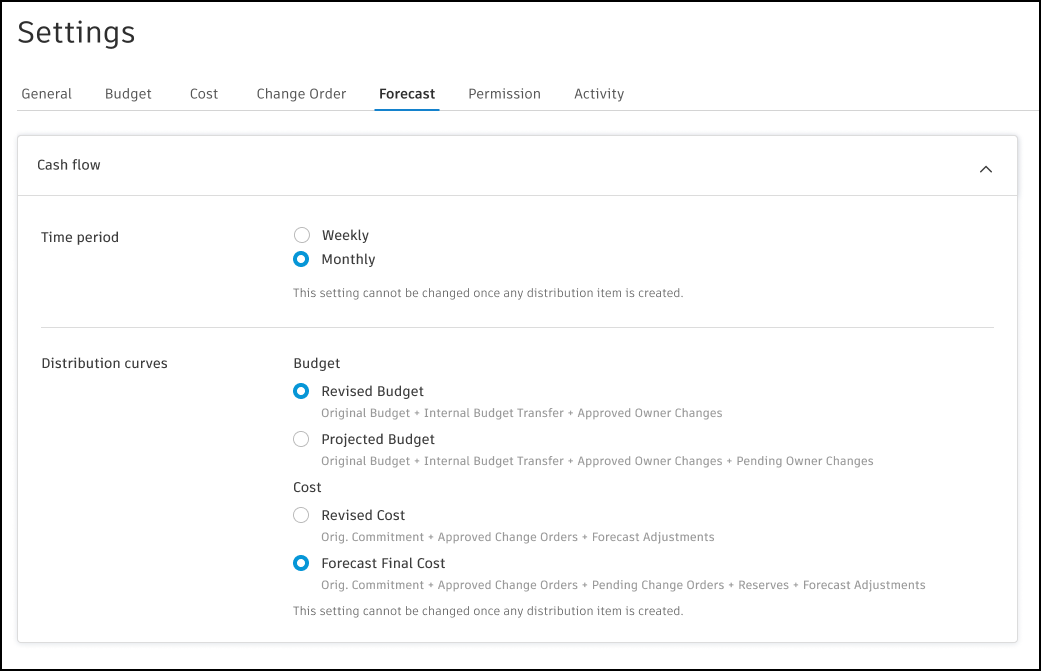Collapse the Cash flow section chevron
Screen dimensions: 1041x671
[x=986, y=169]
